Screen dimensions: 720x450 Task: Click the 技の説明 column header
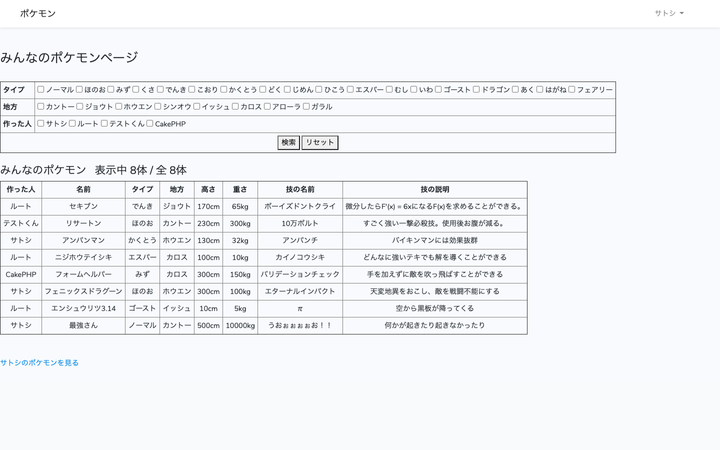tap(435, 189)
